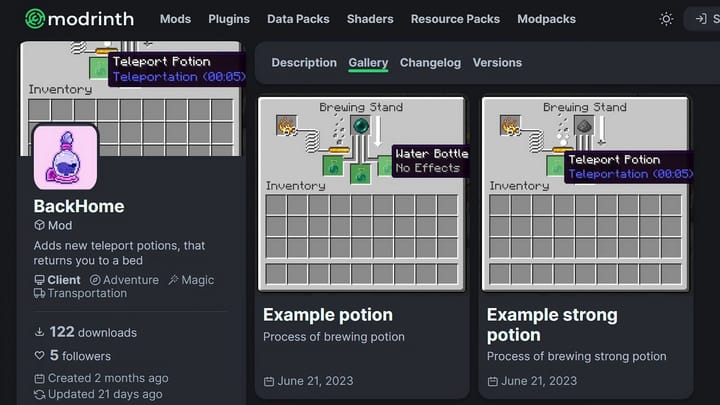Click the Modrinth logo icon
Viewport: 720px width, 405px height.
click(x=35, y=19)
